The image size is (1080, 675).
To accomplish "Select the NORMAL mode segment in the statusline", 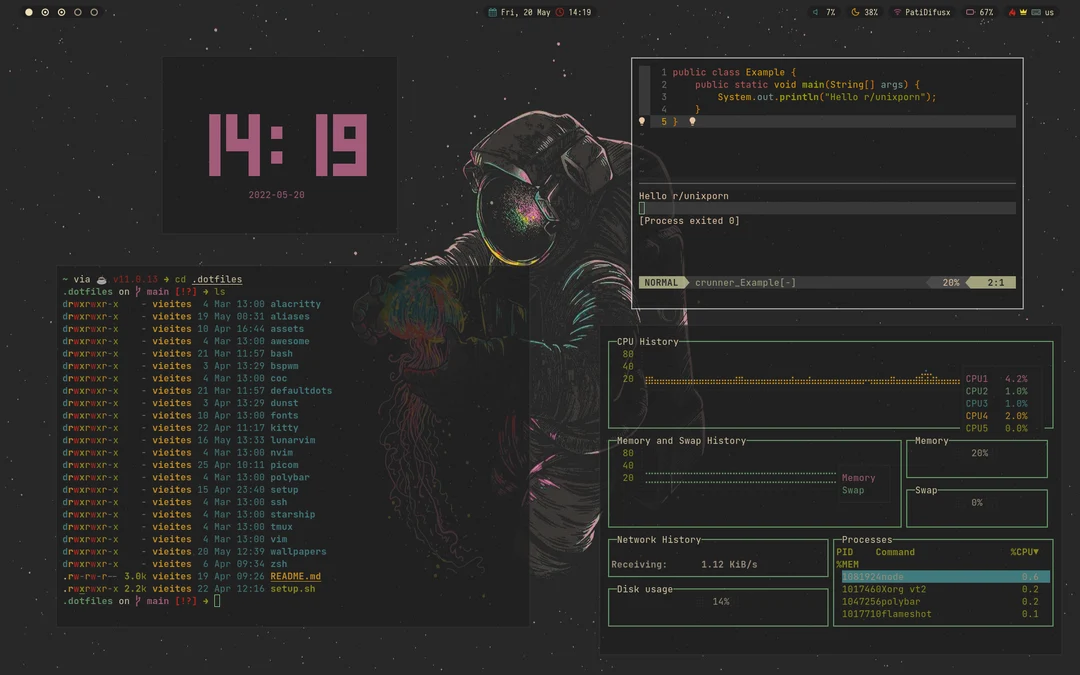I will (x=662, y=282).
